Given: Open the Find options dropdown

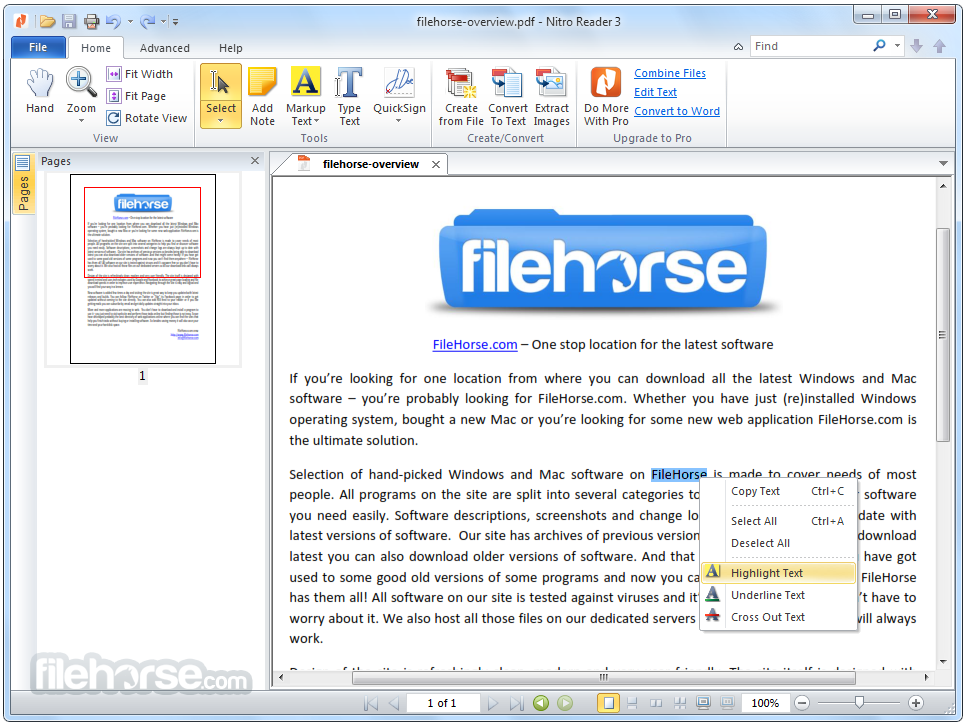Looking at the screenshot, I should [897, 46].
